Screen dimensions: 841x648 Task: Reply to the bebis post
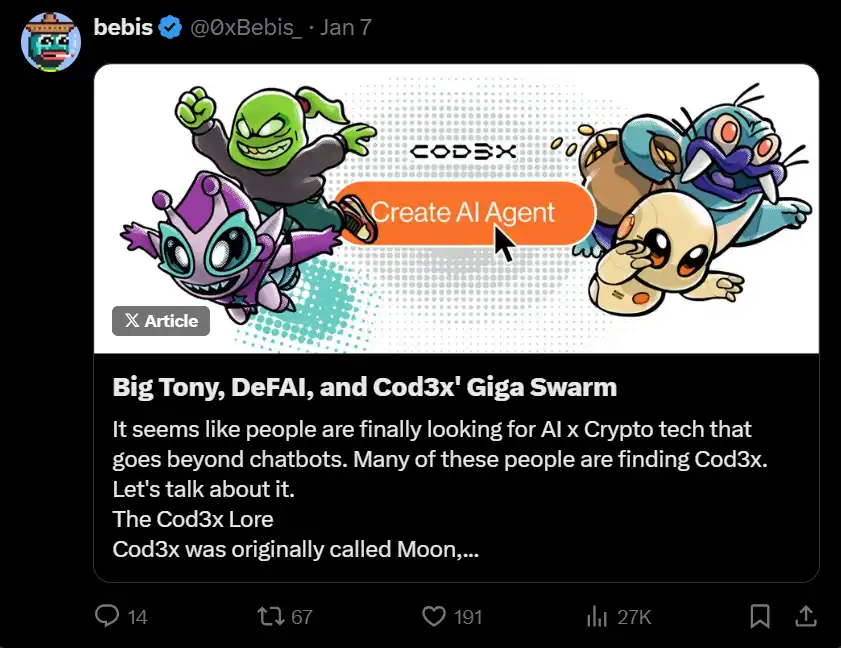pyautogui.click(x=107, y=616)
